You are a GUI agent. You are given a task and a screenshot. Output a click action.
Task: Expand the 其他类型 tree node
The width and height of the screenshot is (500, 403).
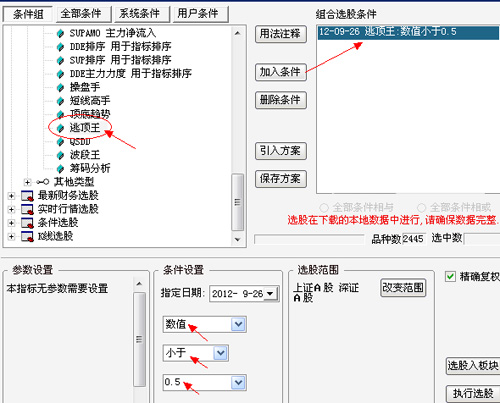[27, 182]
